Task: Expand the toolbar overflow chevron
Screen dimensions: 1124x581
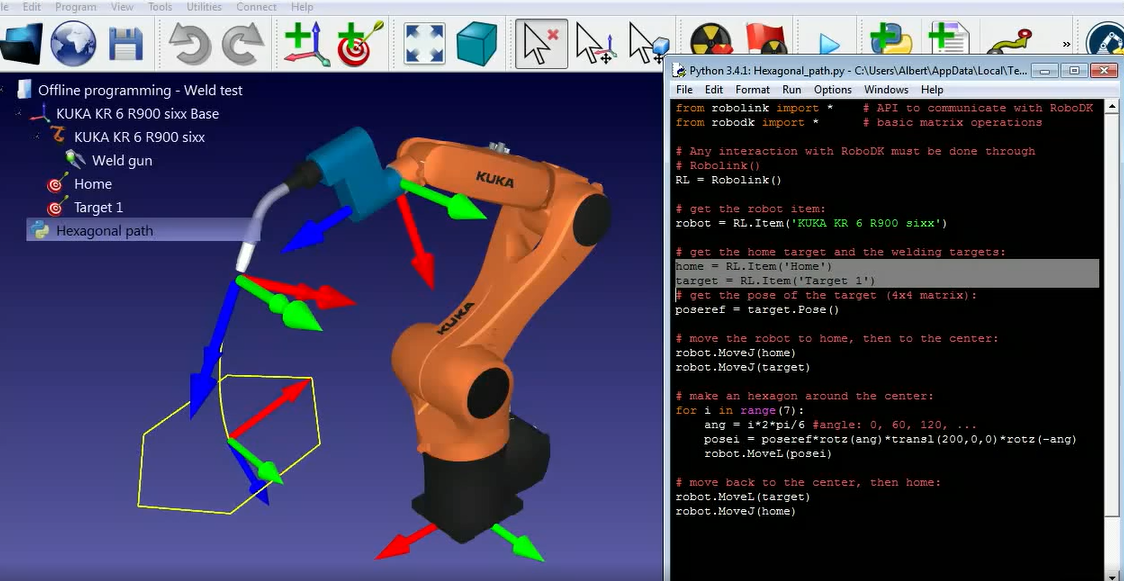Action: (1066, 44)
